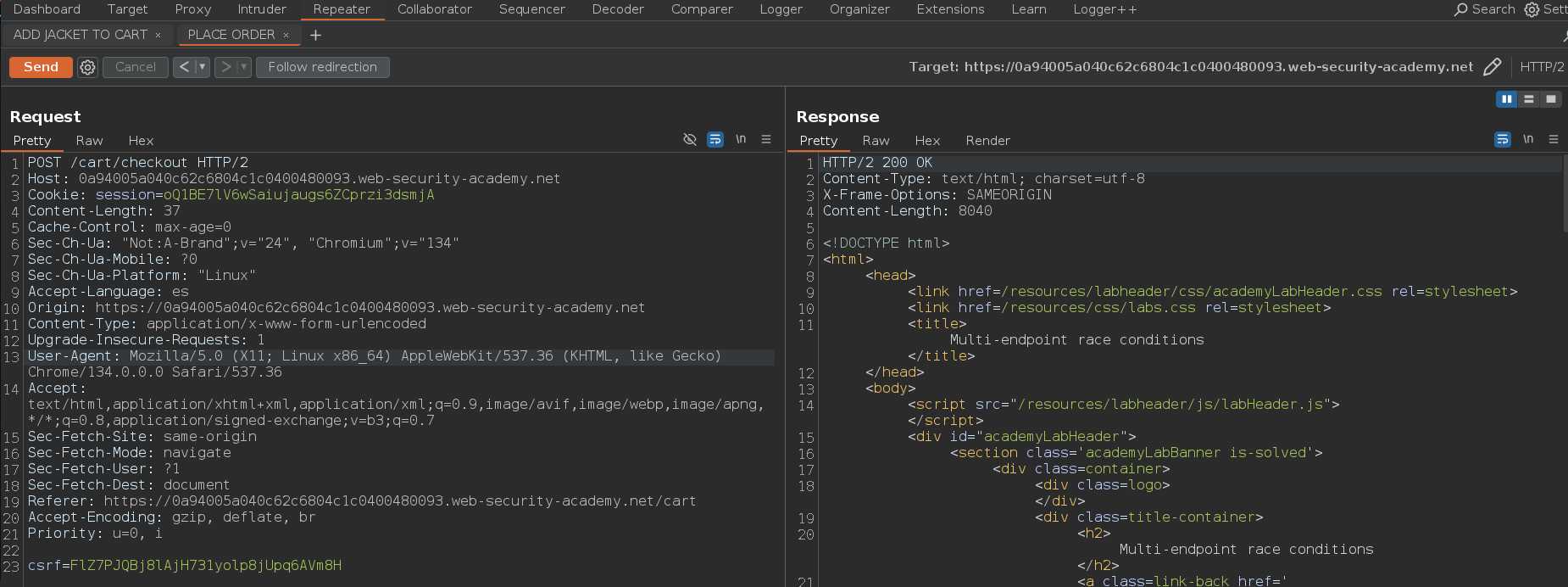The height and width of the screenshot is (587, 1568).
Task: Show Request in Hex view
Action: 141,141
